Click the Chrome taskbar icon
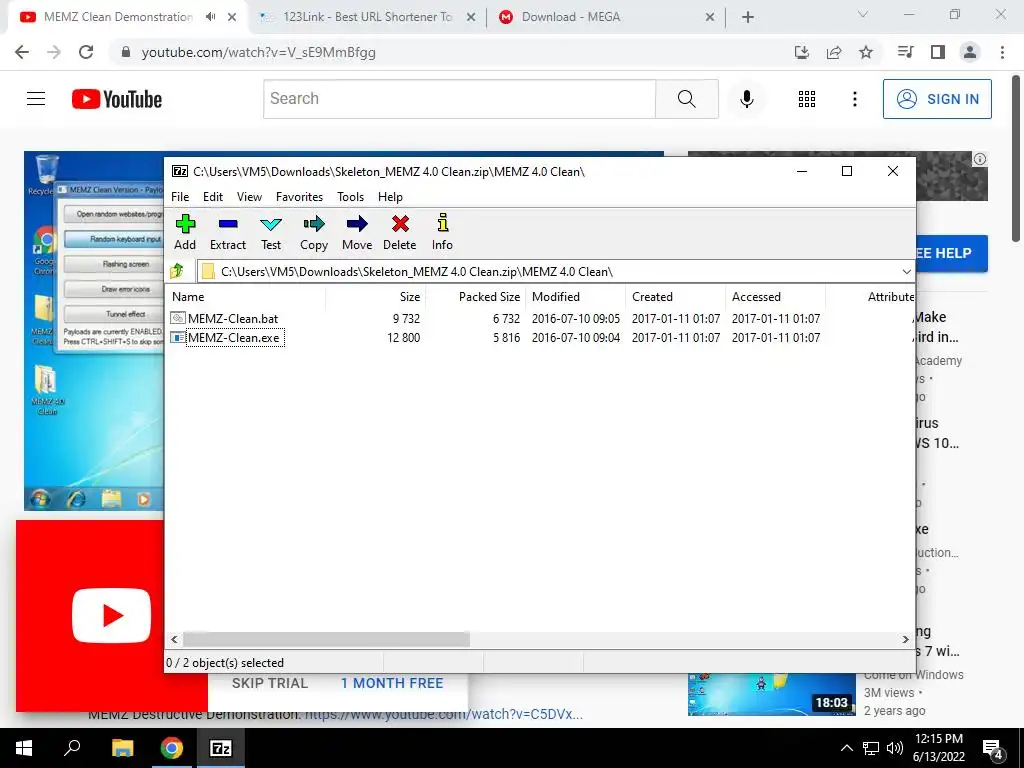 click(x=172, y=748)
